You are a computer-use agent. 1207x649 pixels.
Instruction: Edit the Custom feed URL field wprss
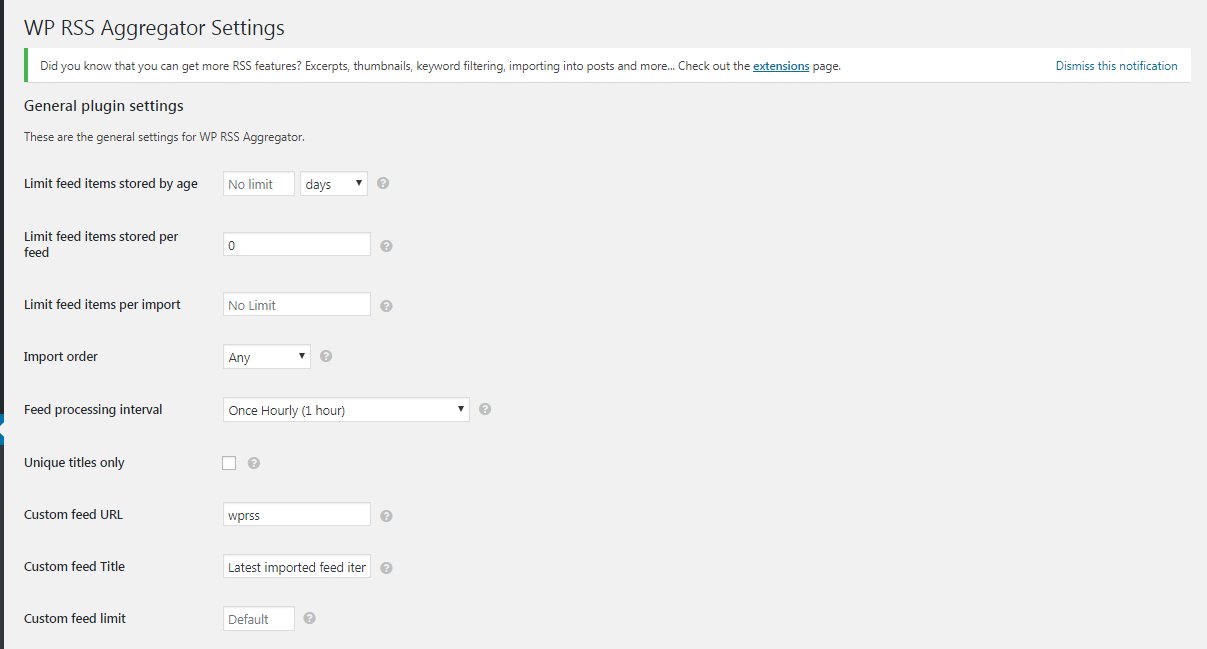pos(297,515)
